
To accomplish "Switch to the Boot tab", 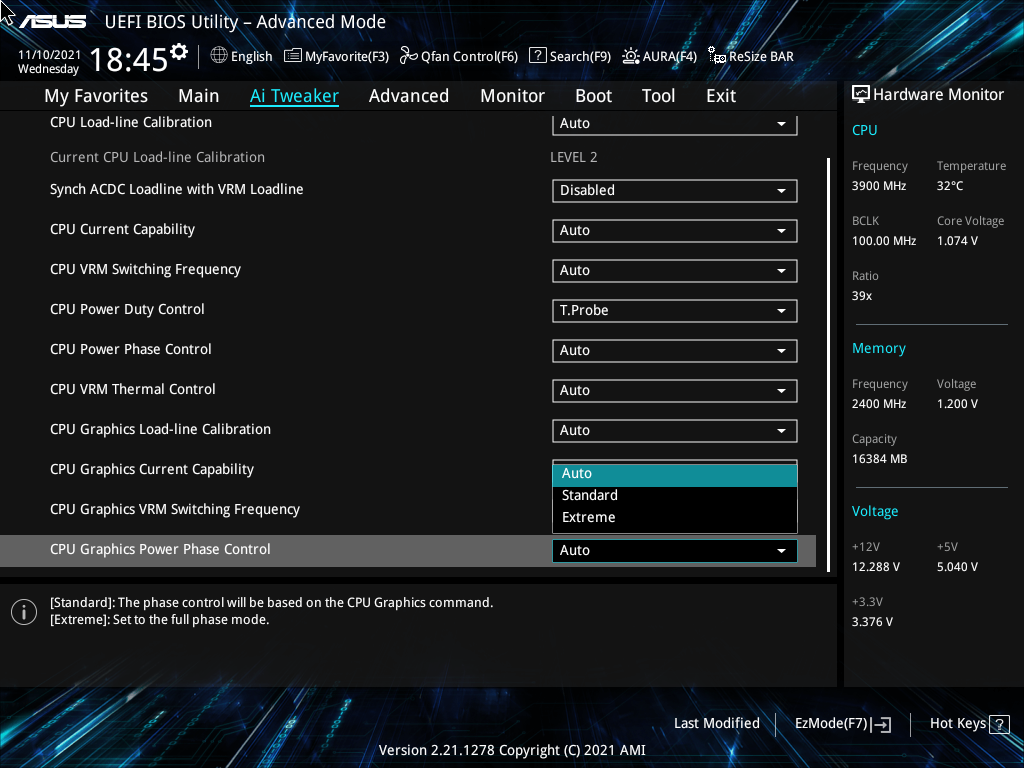I will click(594, 96).
